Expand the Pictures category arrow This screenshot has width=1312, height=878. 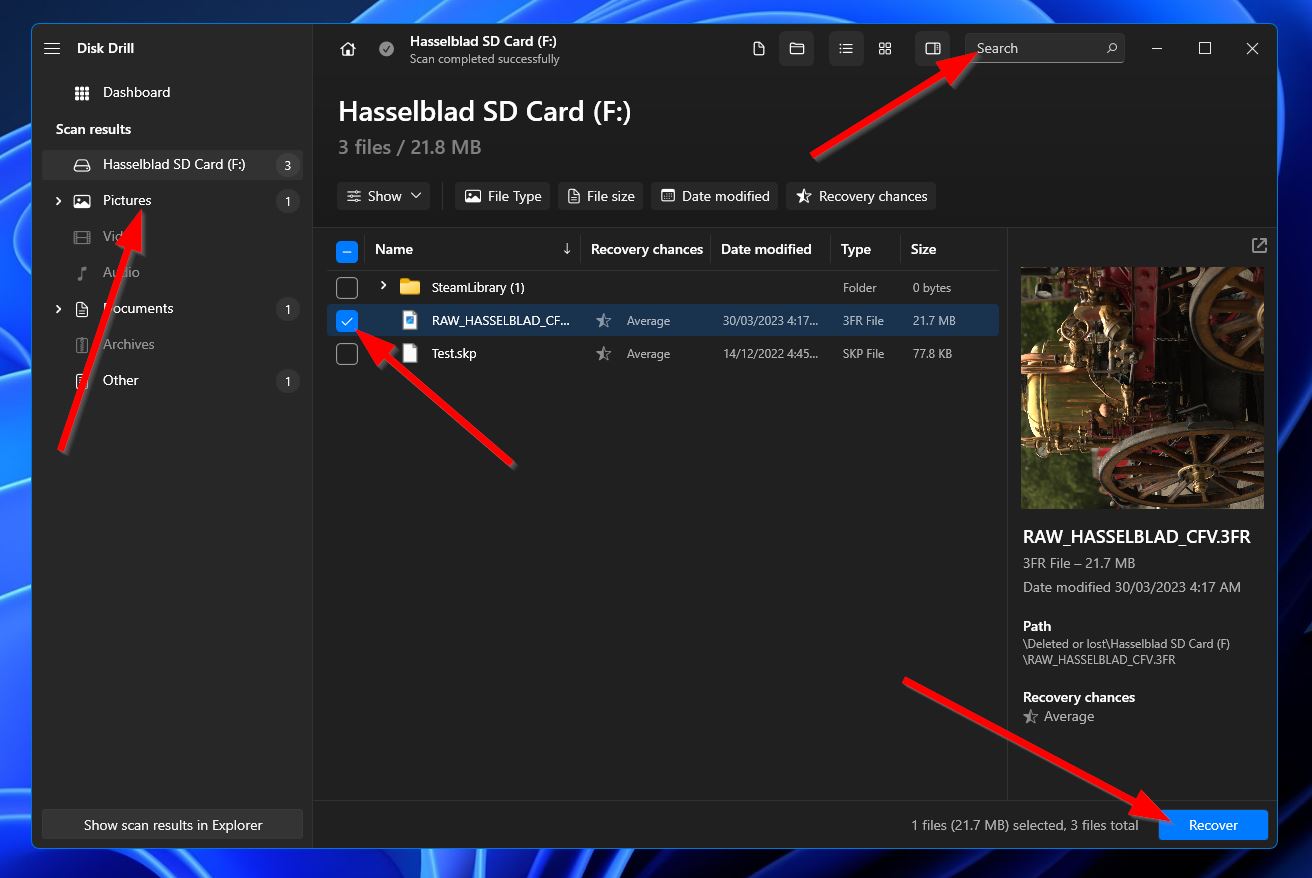[58, 201]
